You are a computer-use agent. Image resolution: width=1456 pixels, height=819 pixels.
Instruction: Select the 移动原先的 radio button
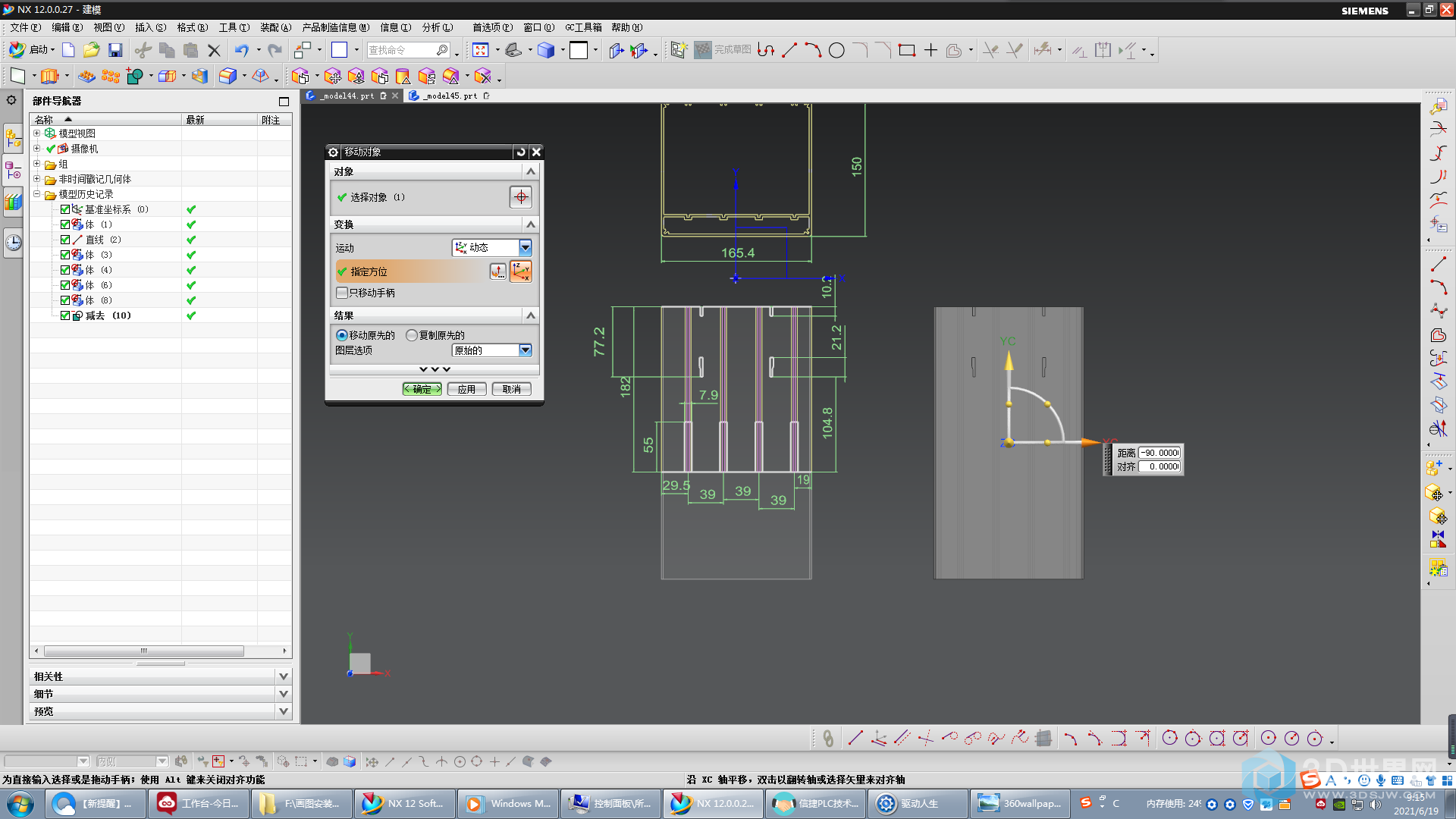pyautogui.click(x=341, y=335)
